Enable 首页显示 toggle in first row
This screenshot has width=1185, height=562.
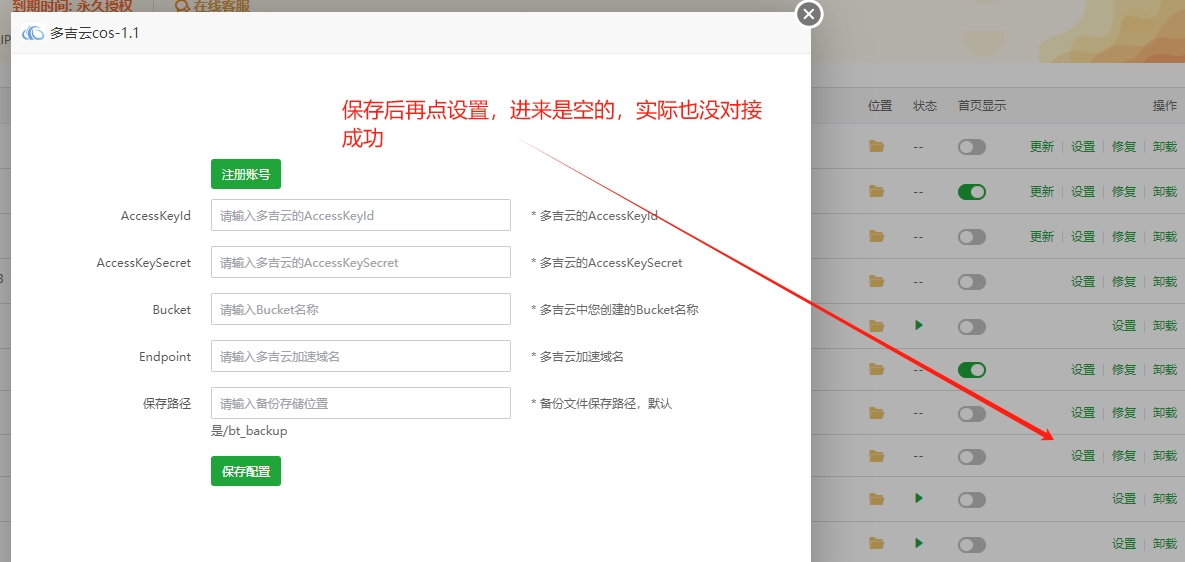coord(972,147)
